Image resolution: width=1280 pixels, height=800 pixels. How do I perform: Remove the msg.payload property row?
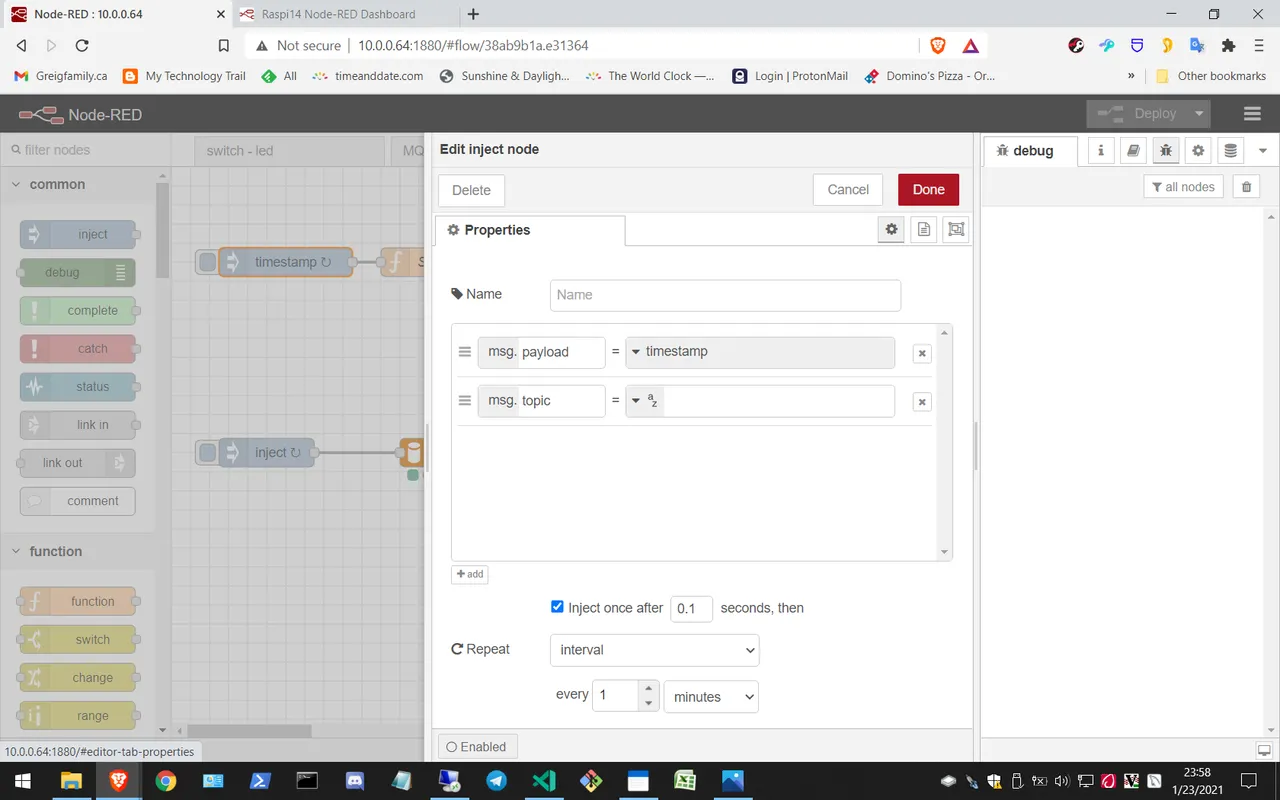(922, 353)
